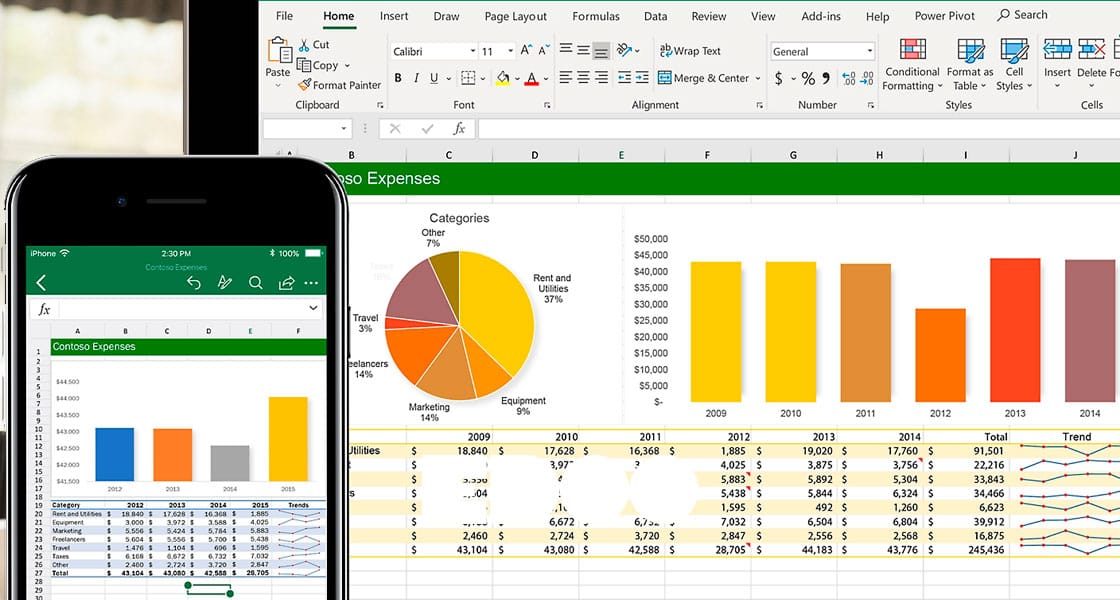Click the Insert cells button
This screenshot has height=600, width=1120.
coord(1057,64)
